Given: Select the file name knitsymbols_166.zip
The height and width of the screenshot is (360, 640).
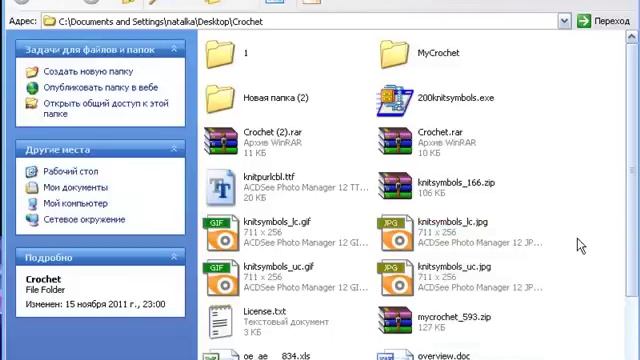Looking at the screenshot, I should pyautogui.click(x=456, y=182).
